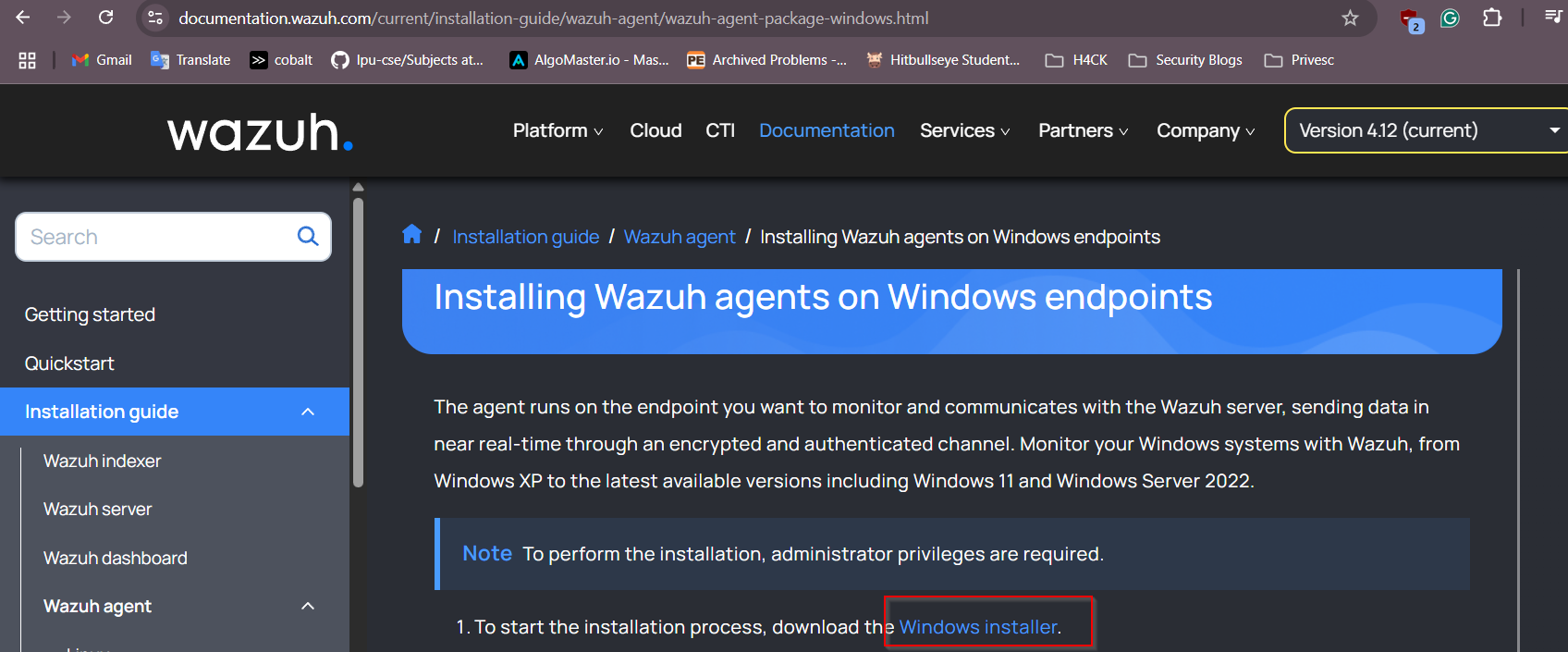
Task: Click the home icon in breadcrumb
Action: tap(412, 234)
